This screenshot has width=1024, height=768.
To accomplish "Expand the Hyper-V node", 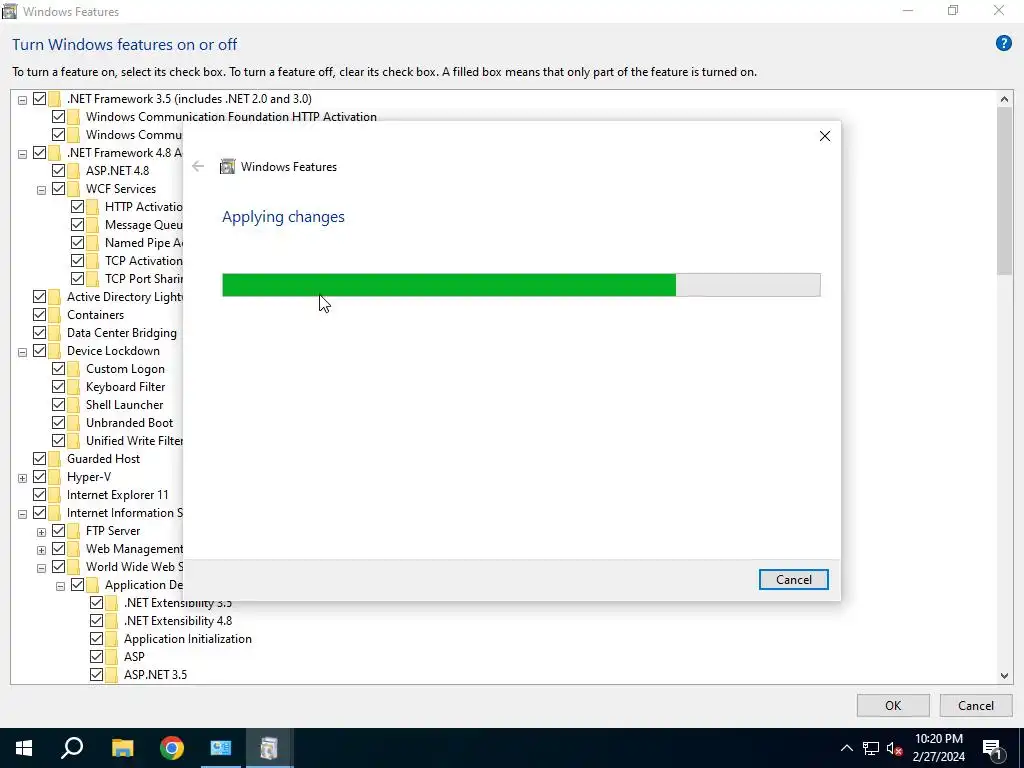I will coord(22,478).
